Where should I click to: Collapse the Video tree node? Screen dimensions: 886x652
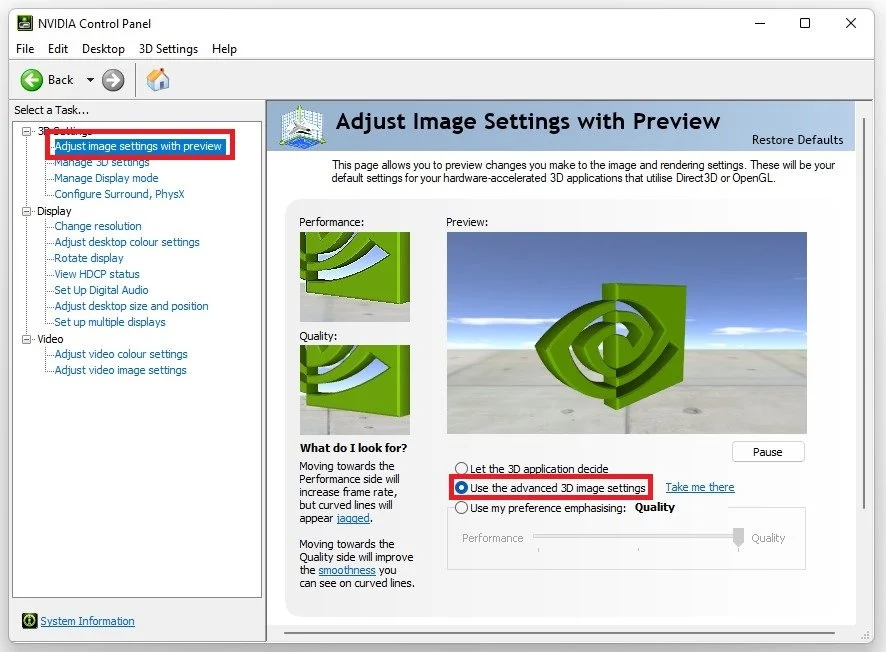click(26, 339)
